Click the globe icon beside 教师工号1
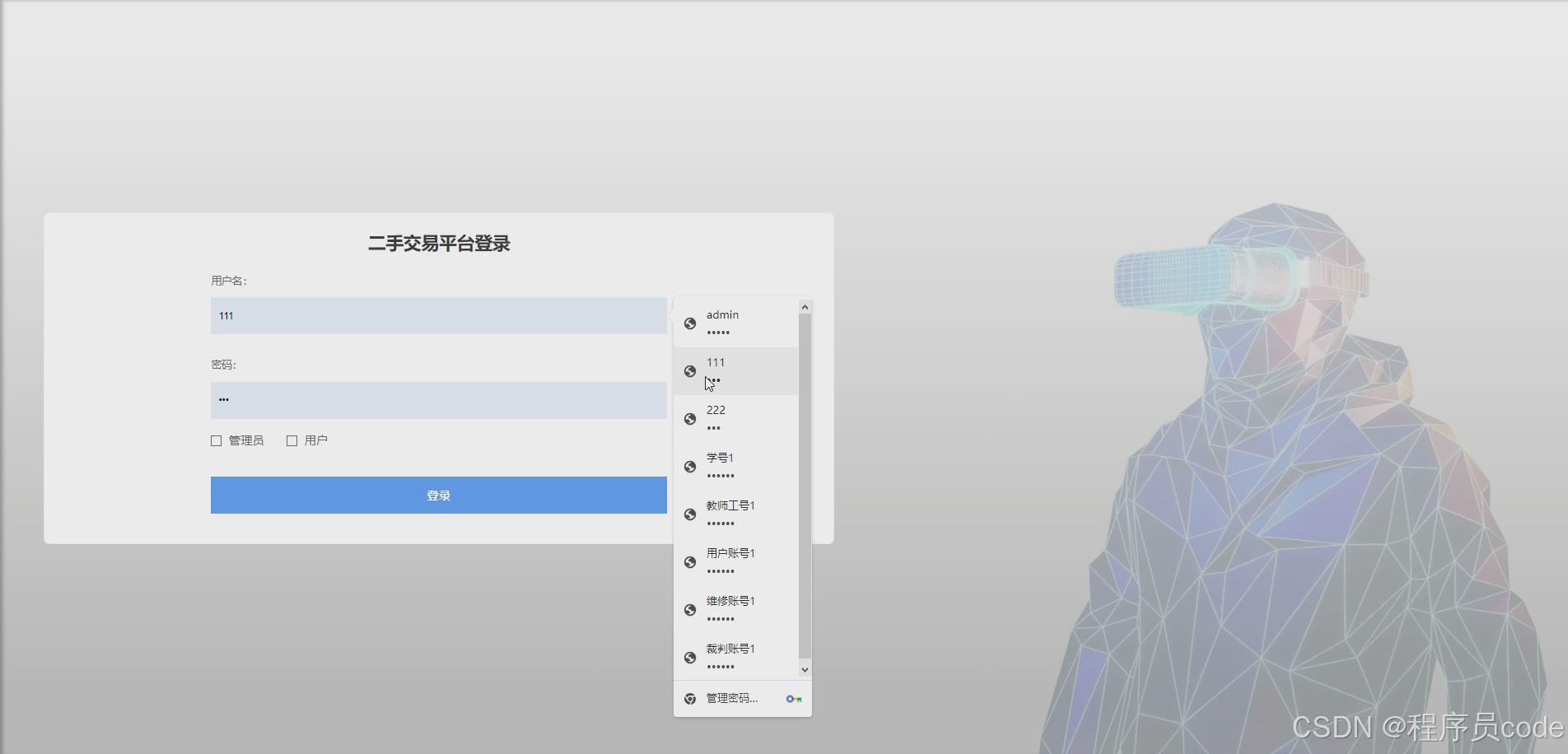Image resolution: width=1568 pixels, height=754 pixels. [690, 514]
